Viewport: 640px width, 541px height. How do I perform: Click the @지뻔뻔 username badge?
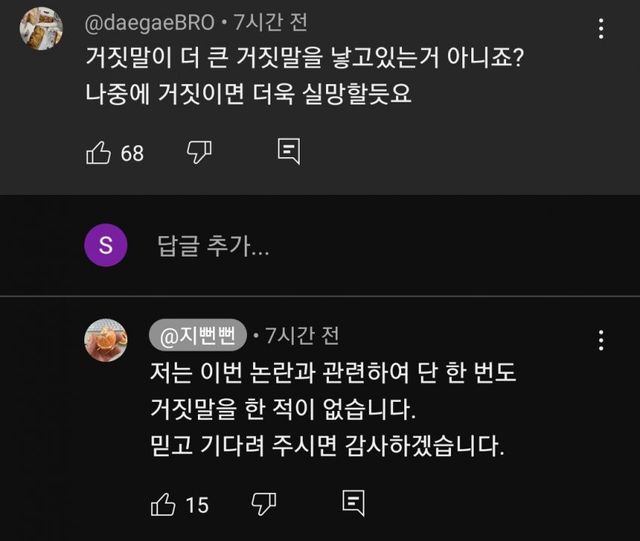[197, 333]
